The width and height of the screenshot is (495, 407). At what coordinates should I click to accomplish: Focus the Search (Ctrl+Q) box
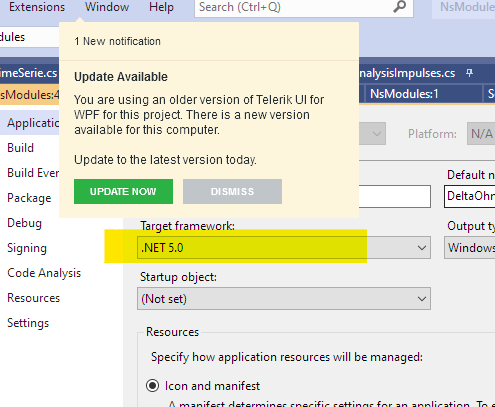(x=295, y=7)
